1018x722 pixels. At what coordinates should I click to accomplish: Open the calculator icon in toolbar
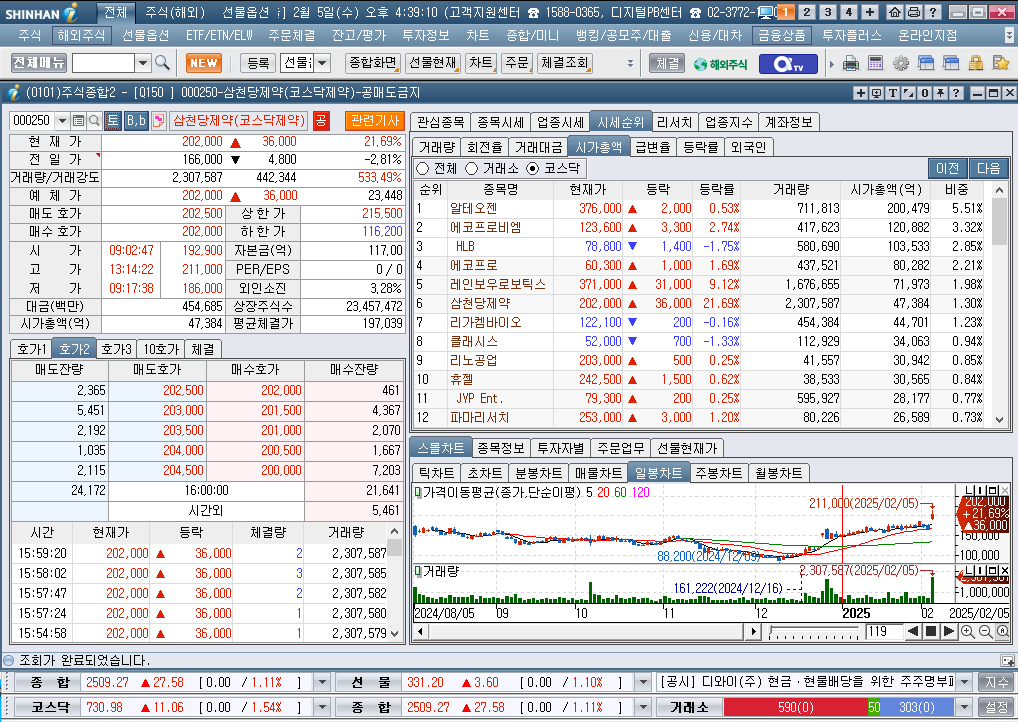[875, 63]
